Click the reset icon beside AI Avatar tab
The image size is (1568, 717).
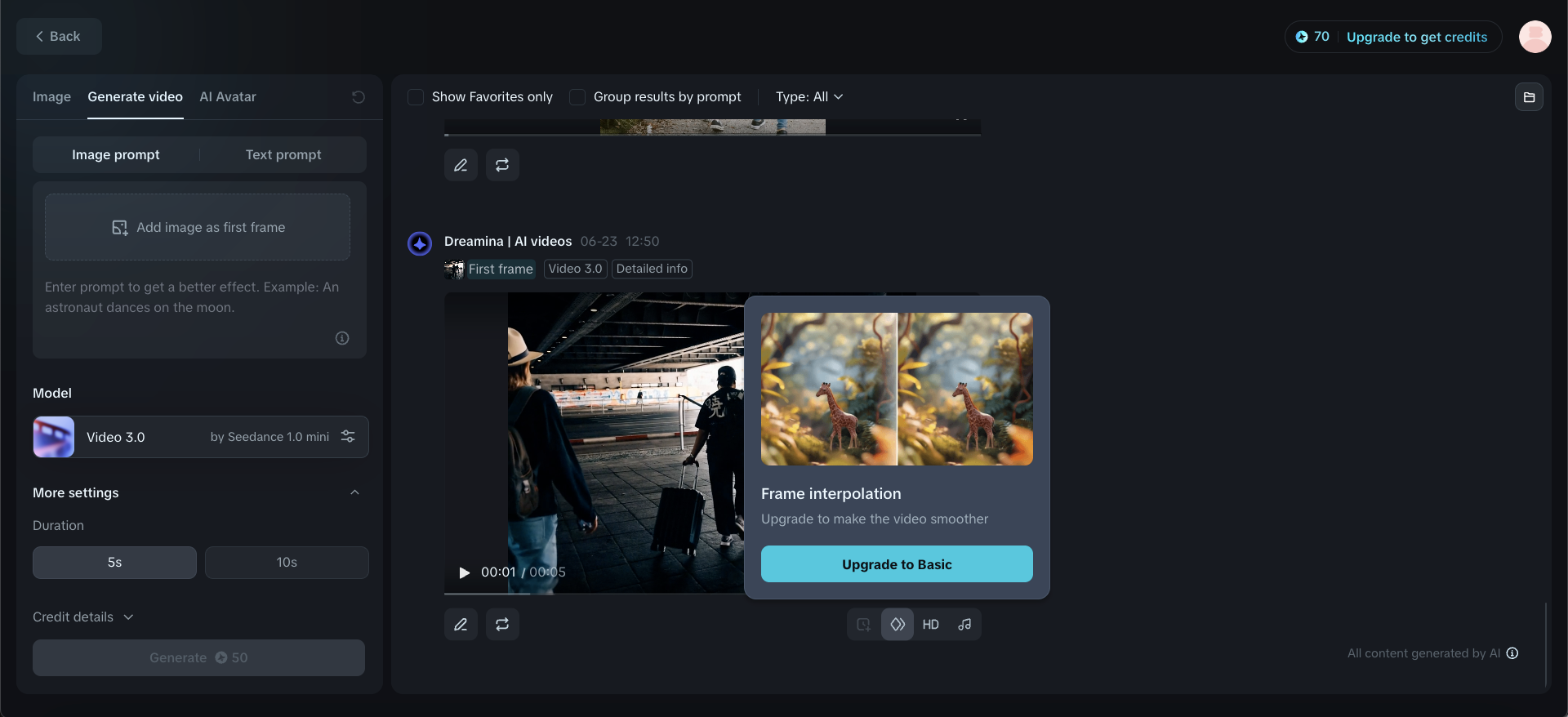[358, 97]
